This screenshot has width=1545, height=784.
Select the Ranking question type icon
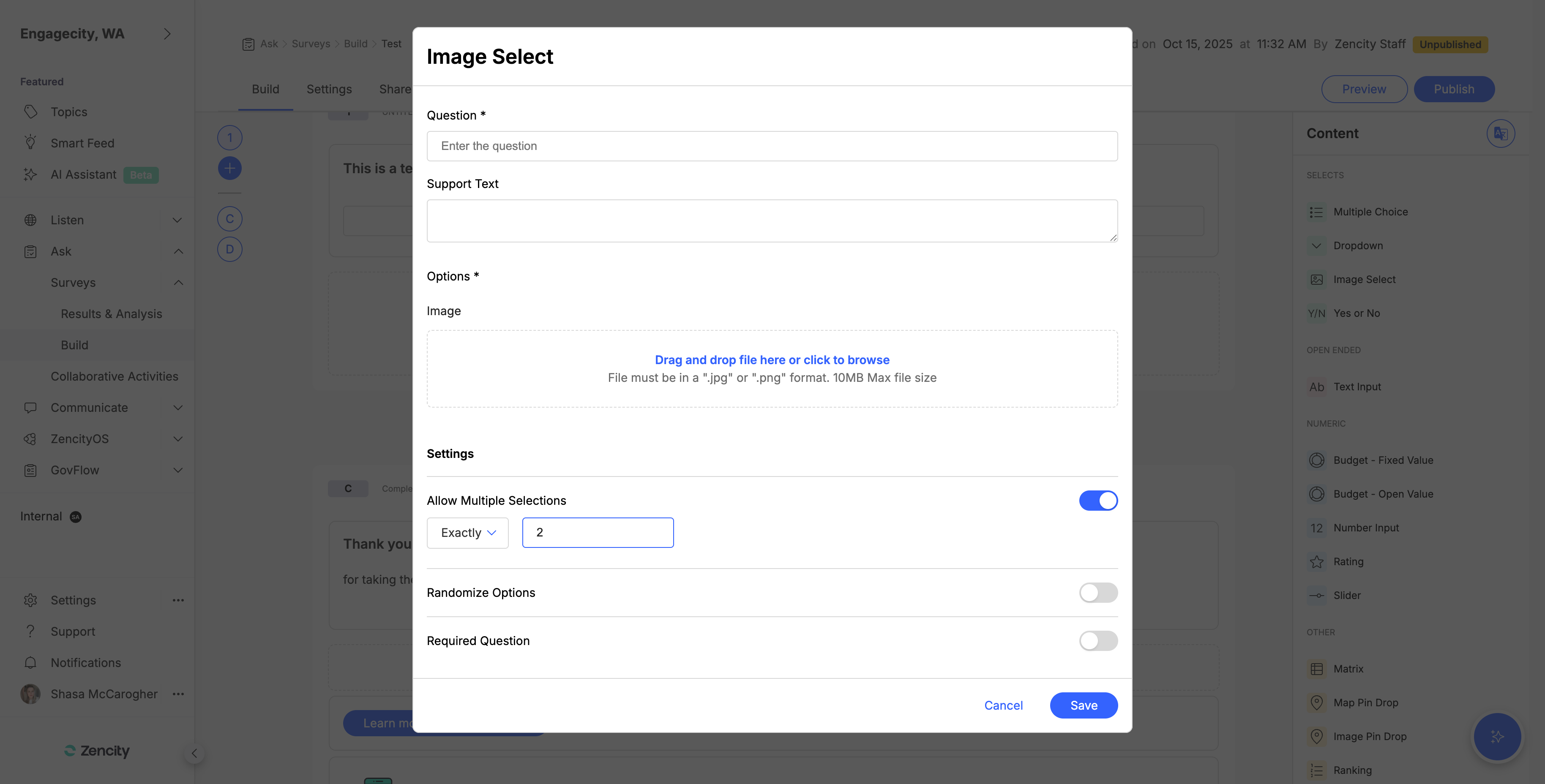coord(1317,770)
